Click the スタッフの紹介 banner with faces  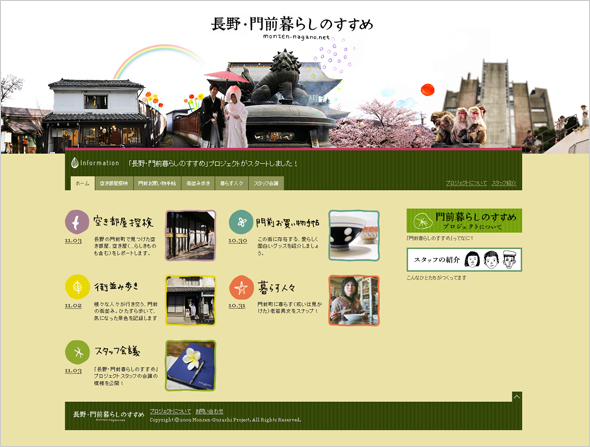(464, 260)
